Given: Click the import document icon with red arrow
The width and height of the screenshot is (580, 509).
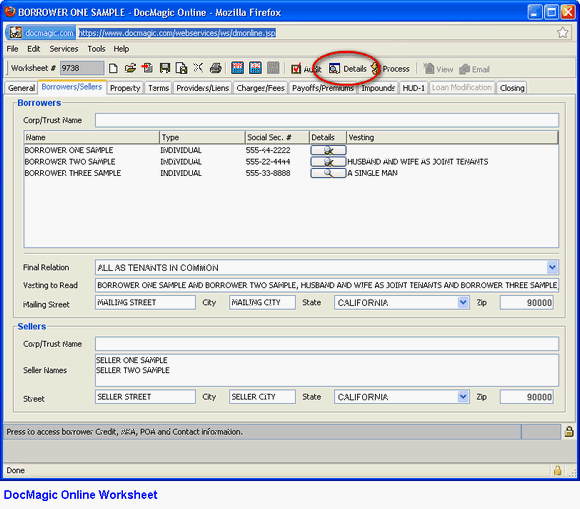Looking at the screenshot, I should pos(147,68).
